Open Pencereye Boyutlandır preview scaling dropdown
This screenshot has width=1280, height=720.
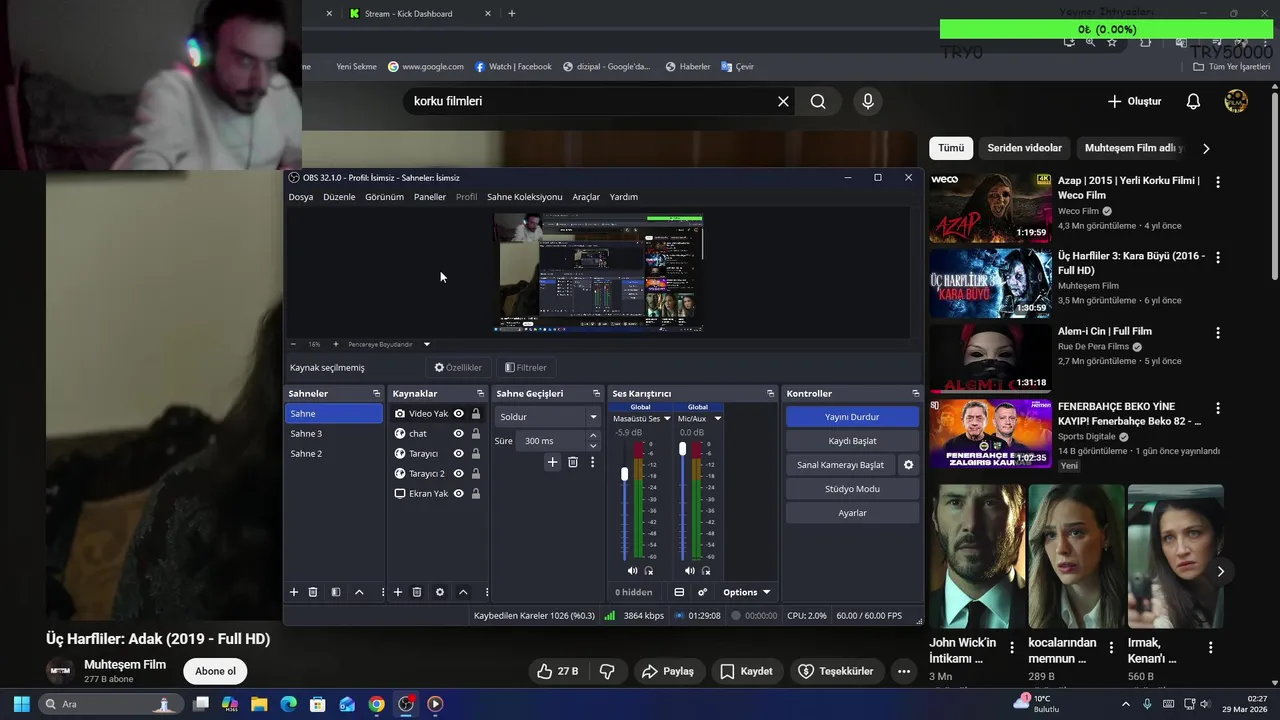click(x=427, y=344)
